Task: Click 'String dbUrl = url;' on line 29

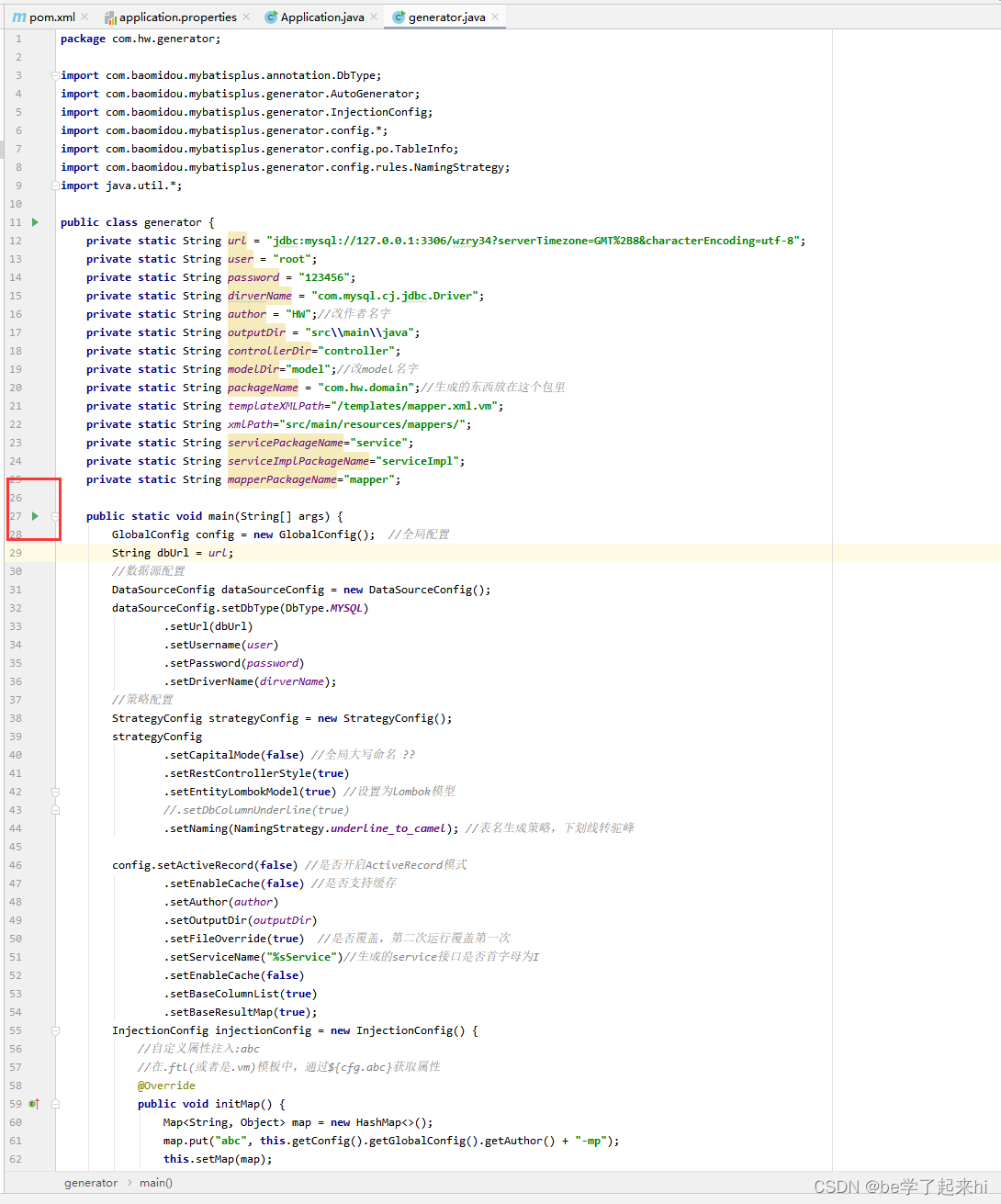Action: click(173, 553)
